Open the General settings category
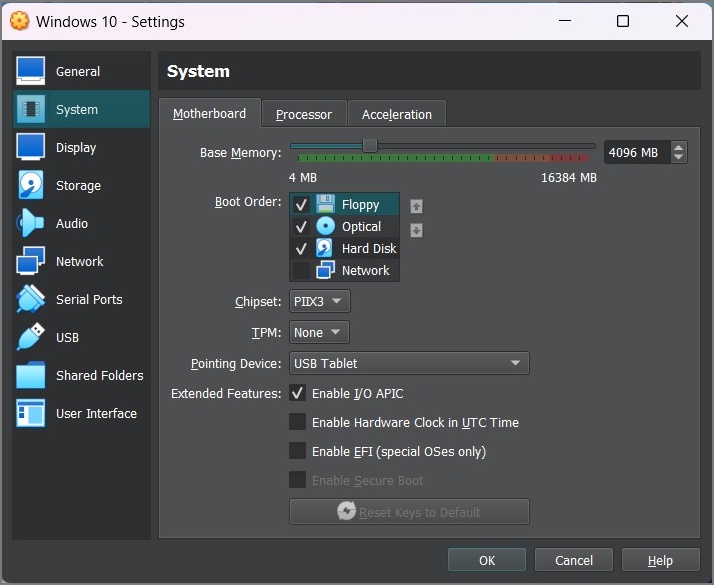The width and height of the screenshot is (714, 585). (x=82, y=71)
